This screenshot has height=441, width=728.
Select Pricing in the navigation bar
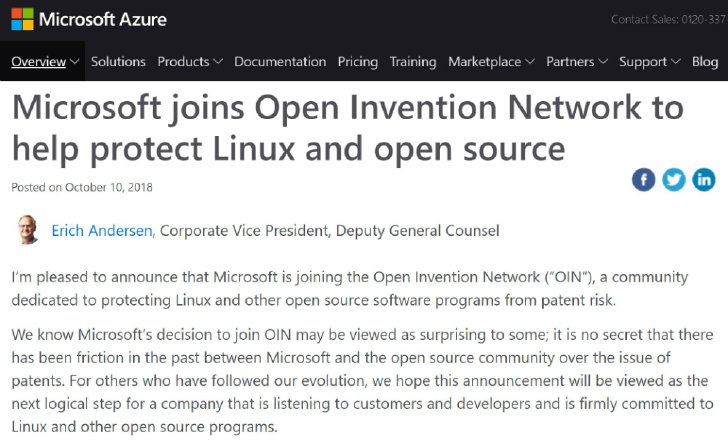(358, 62)
